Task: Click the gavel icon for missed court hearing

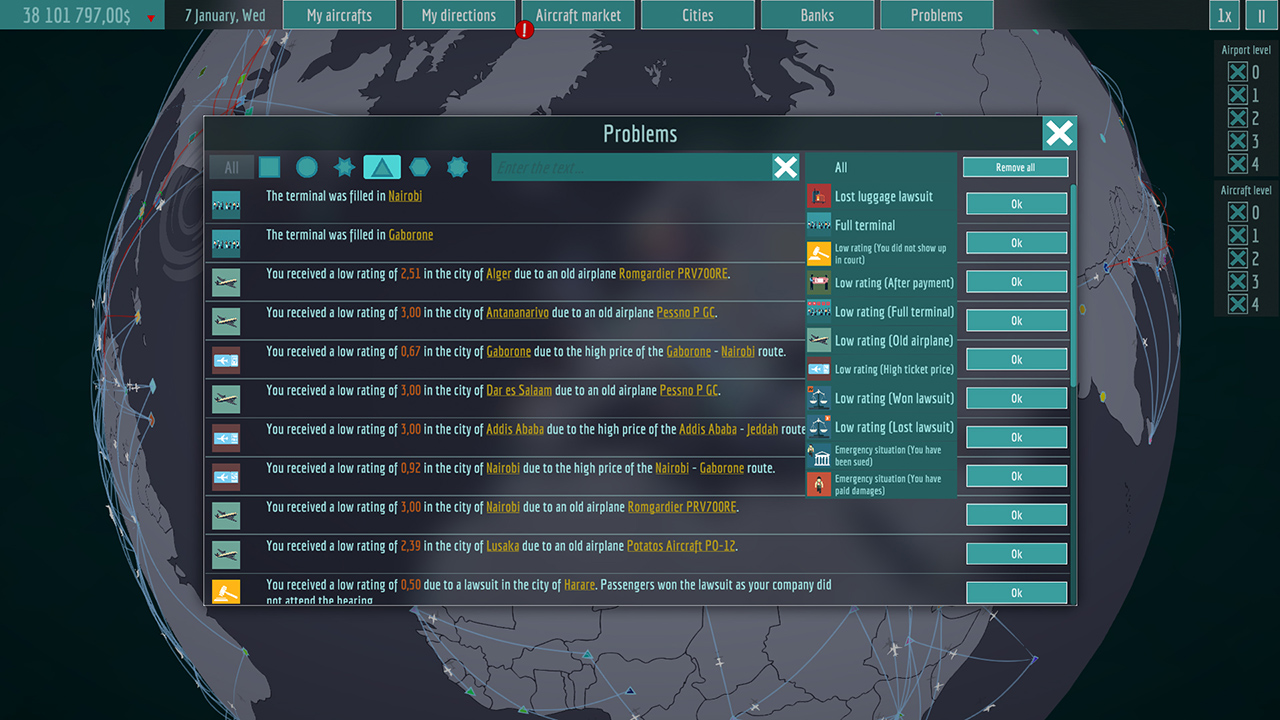Action: [818, 253]
